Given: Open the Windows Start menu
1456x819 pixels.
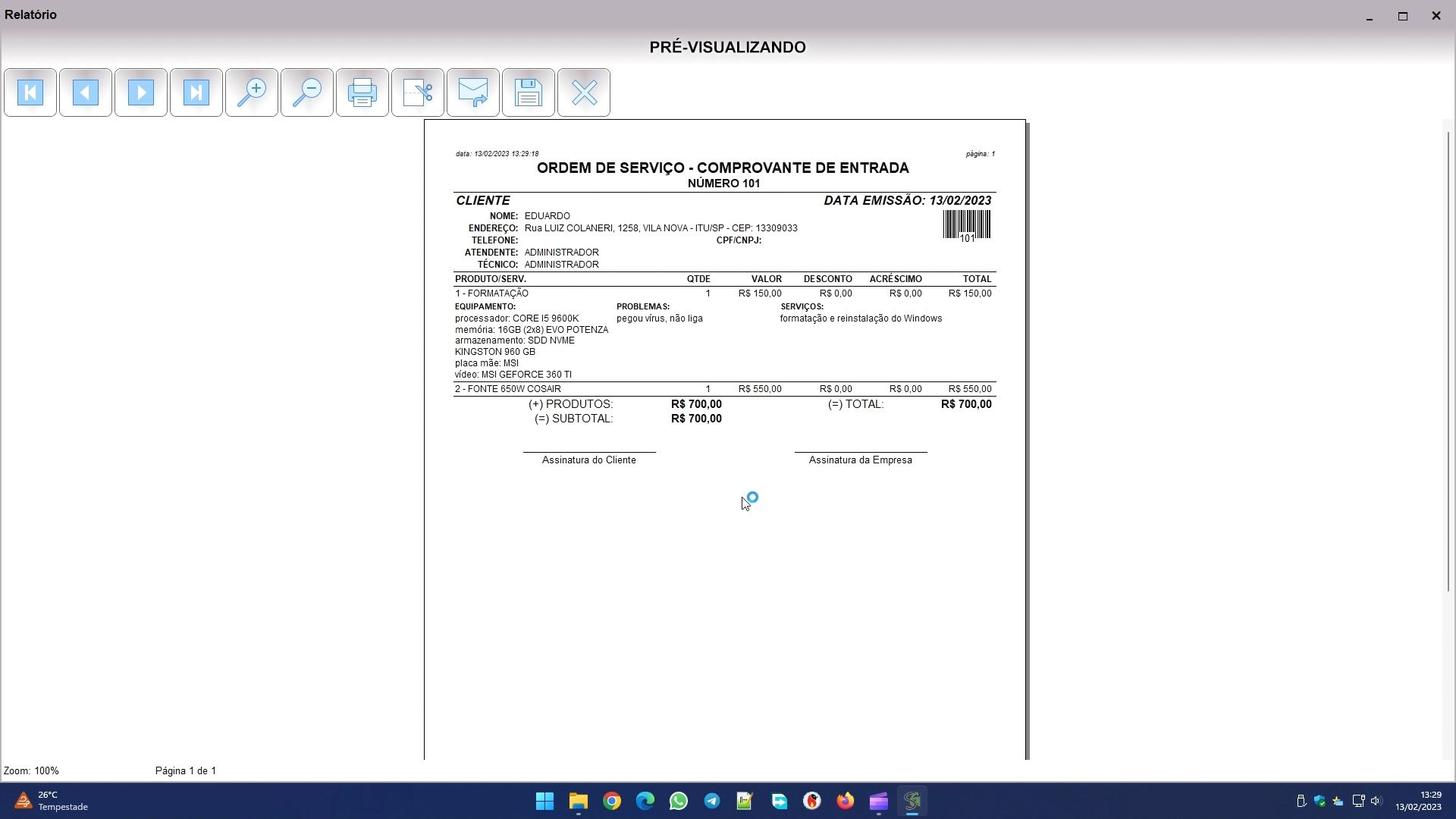Looking at the screenshot, I should (x=544, y=801).
